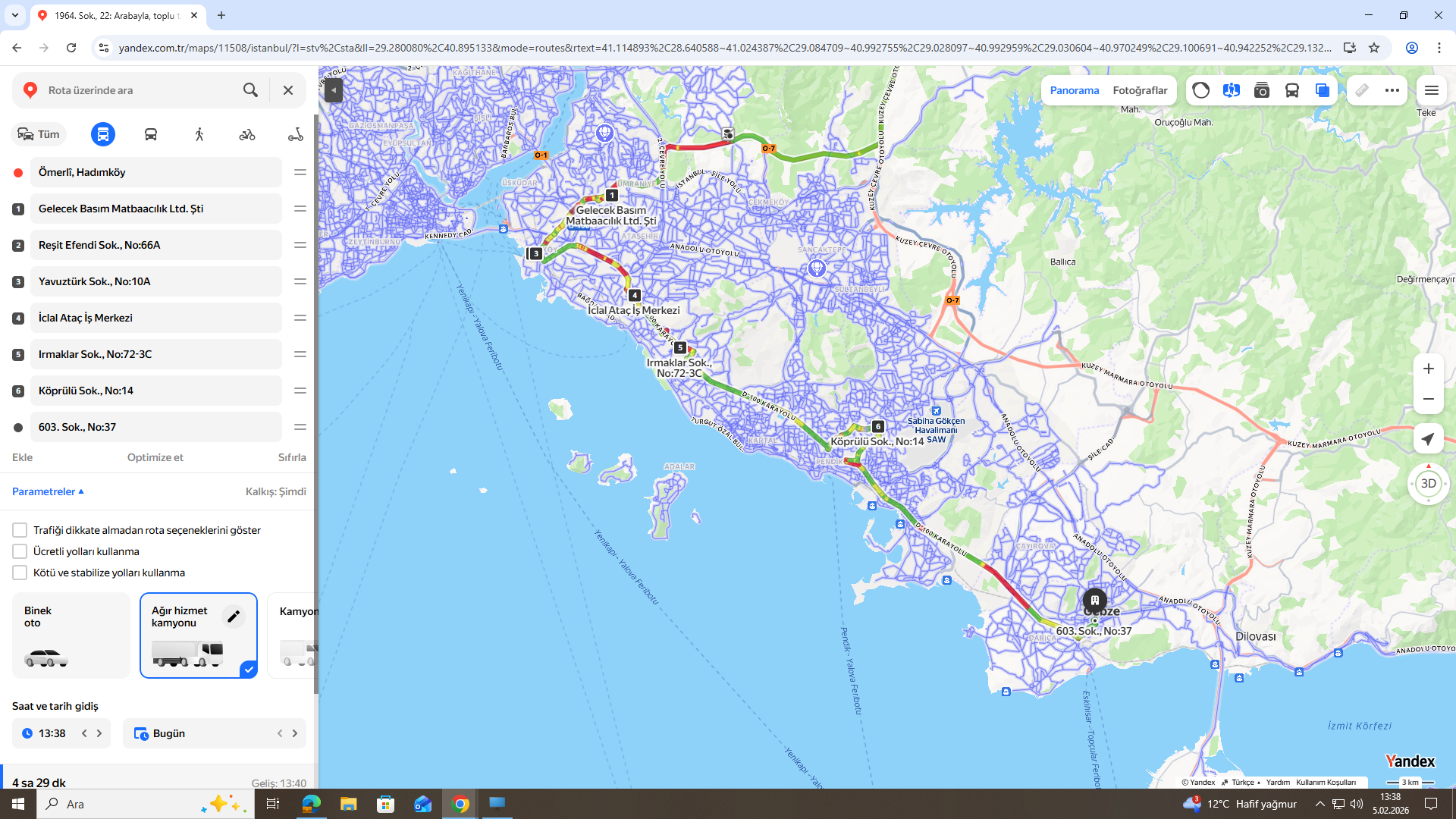1456x819 pixels.
Task: Reload the page in Chrome
Action: (71, 48)
